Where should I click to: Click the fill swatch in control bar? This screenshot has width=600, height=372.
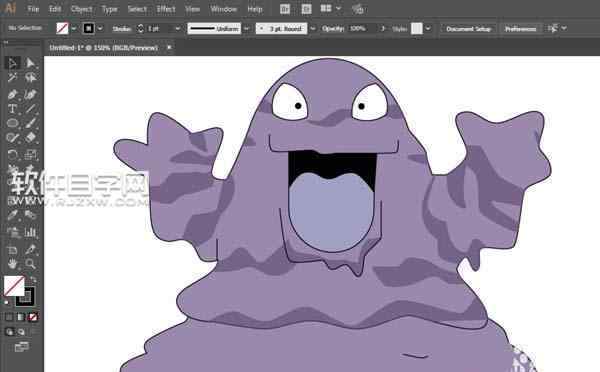point(62,28)
